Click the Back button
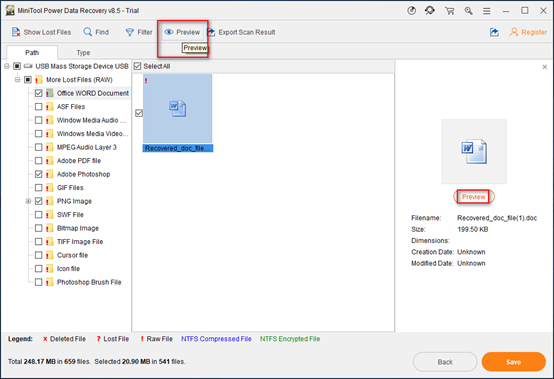The width and height of the screenshot is (554, 379). [x=445, y=362]
